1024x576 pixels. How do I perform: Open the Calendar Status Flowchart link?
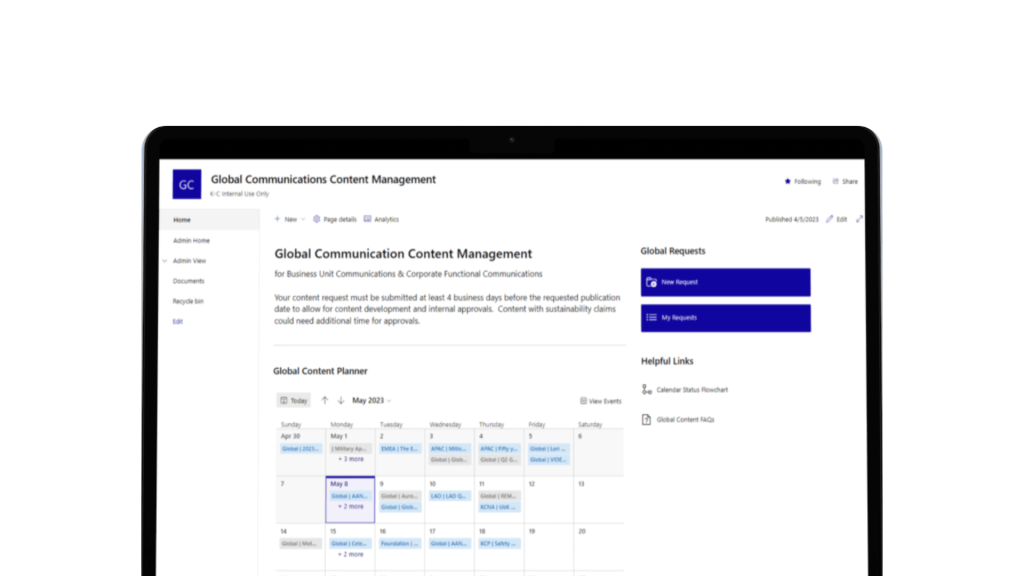coord(691,390)
